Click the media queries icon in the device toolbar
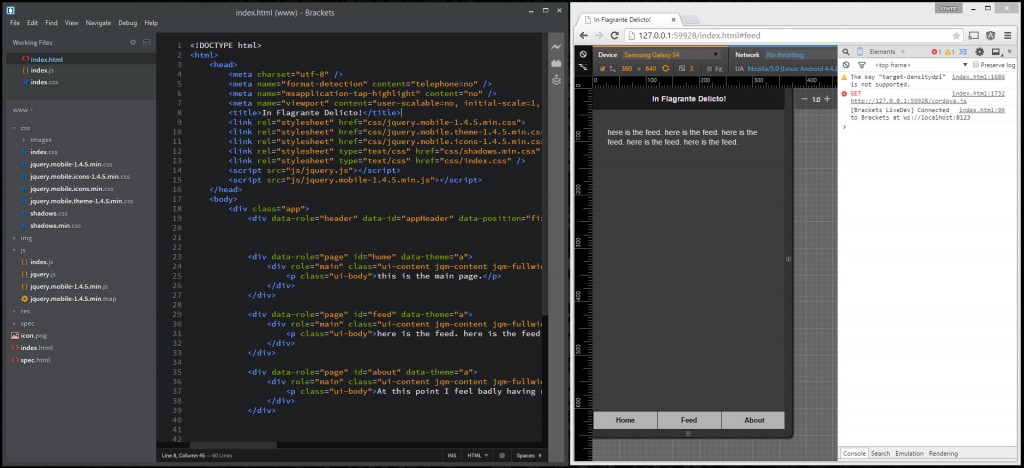Viewport: 1024px width, 468px height. (x=583, y=67)
